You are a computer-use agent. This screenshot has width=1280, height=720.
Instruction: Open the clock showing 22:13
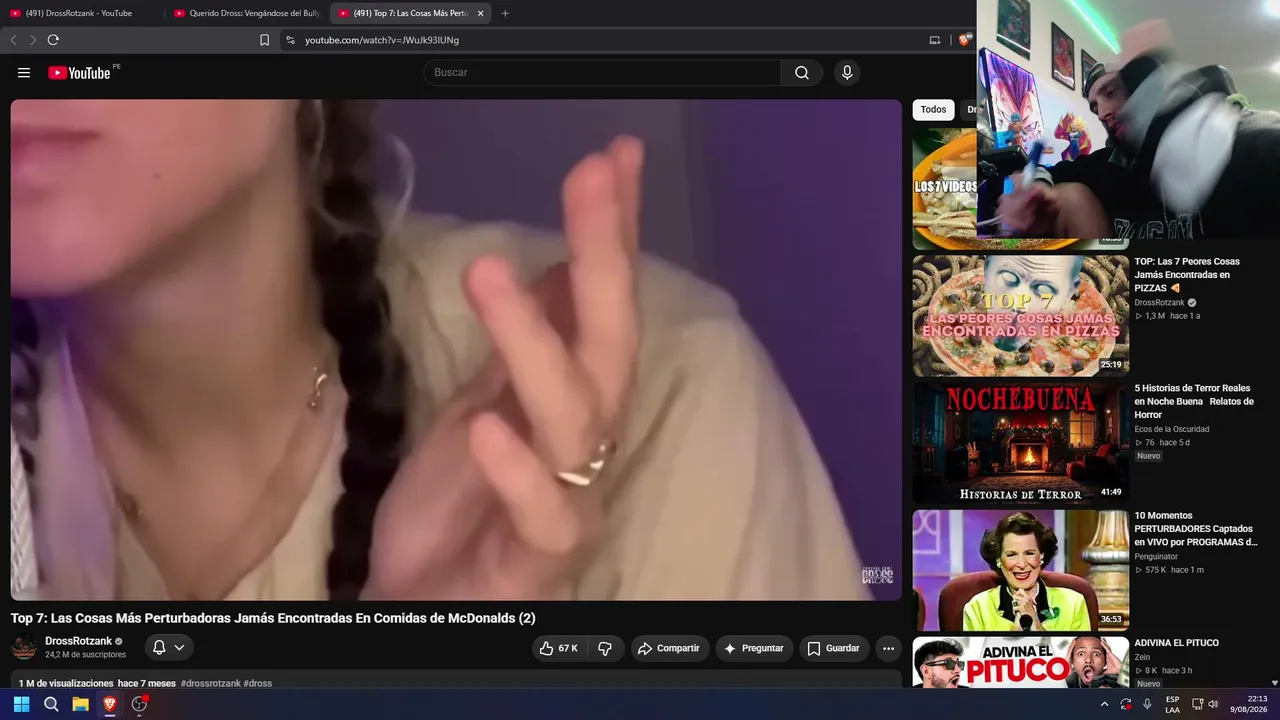(x=1249, y=704)
